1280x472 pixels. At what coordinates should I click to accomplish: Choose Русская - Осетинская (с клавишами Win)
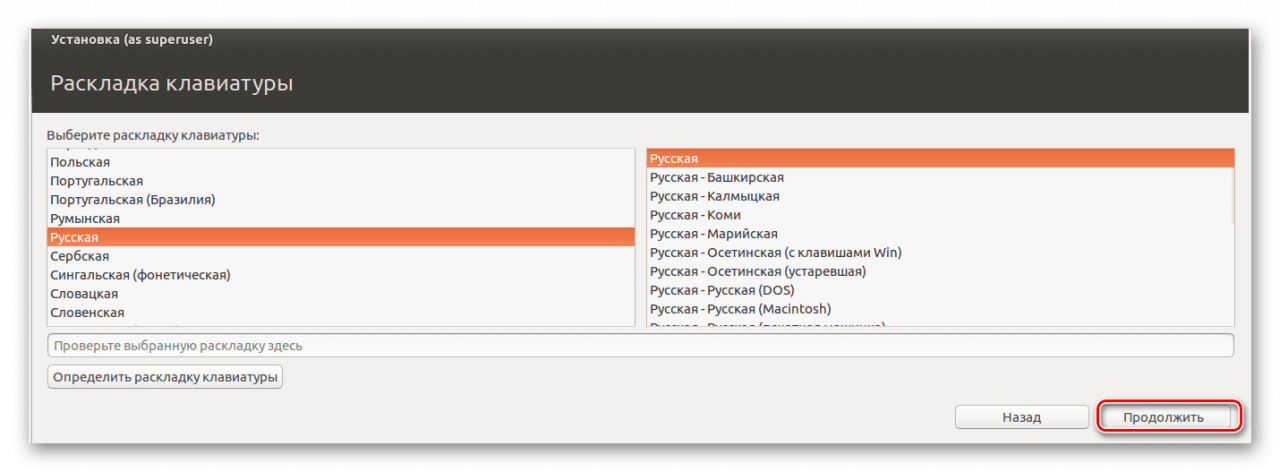pos(776,253)
